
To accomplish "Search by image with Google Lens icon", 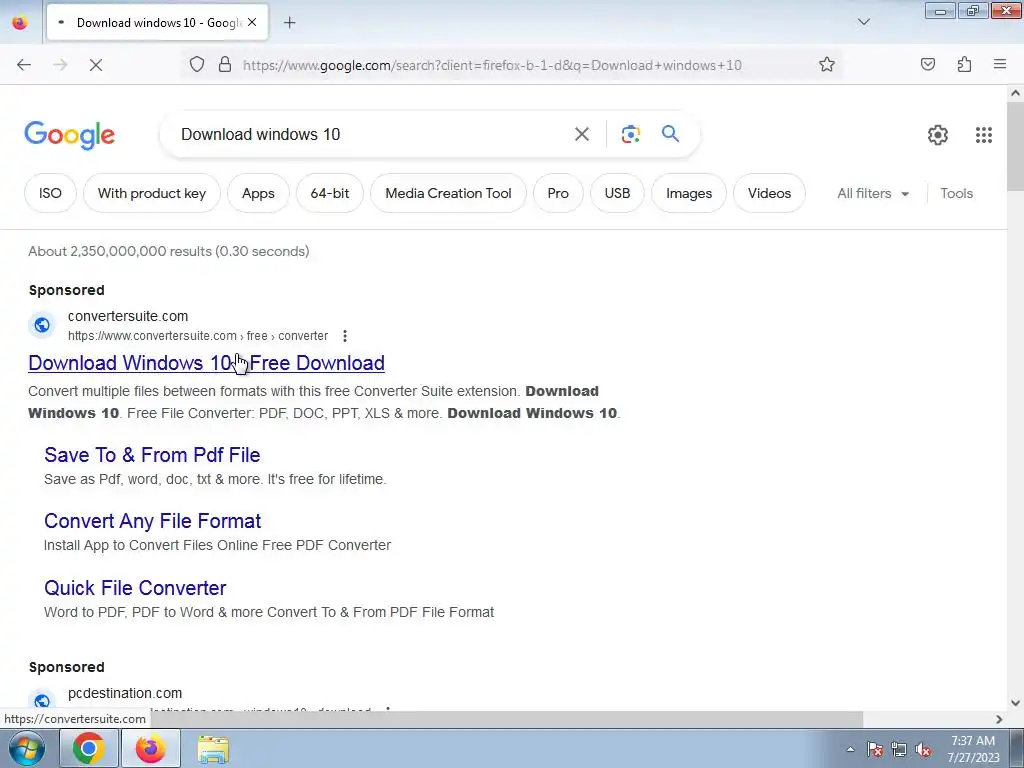I will [x=630, y=134].
